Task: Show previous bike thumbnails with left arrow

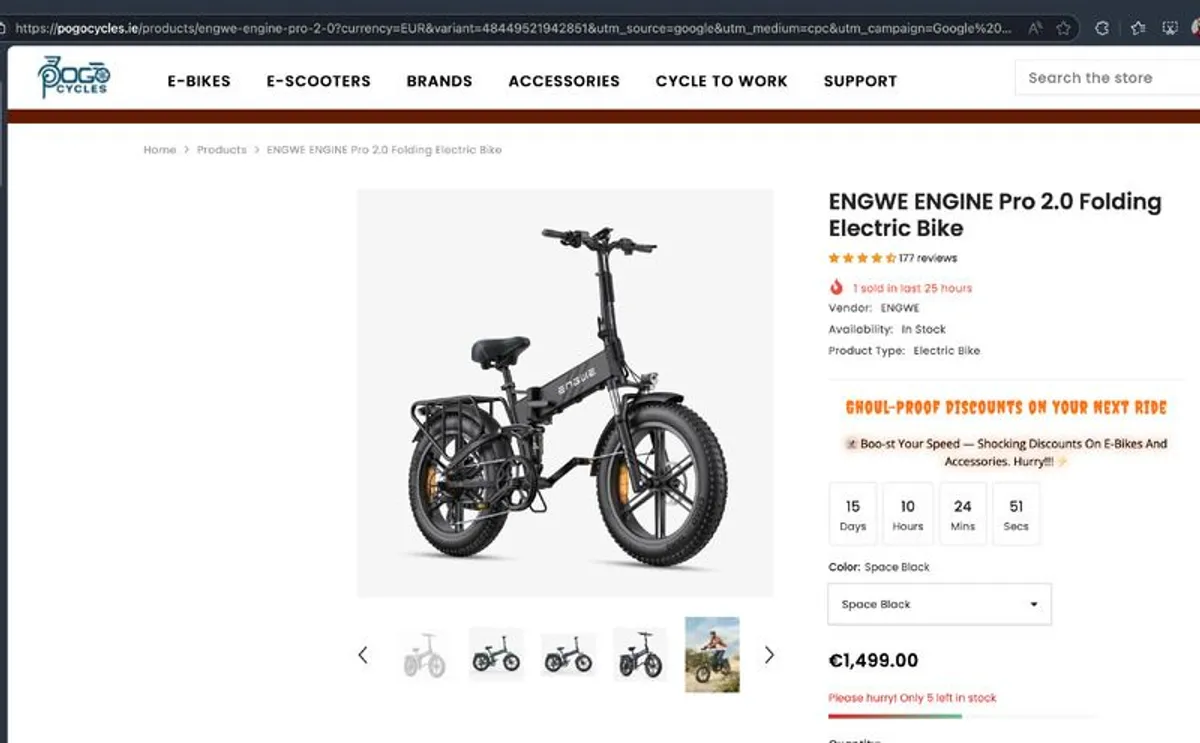Action: click(x=363, y=655)
